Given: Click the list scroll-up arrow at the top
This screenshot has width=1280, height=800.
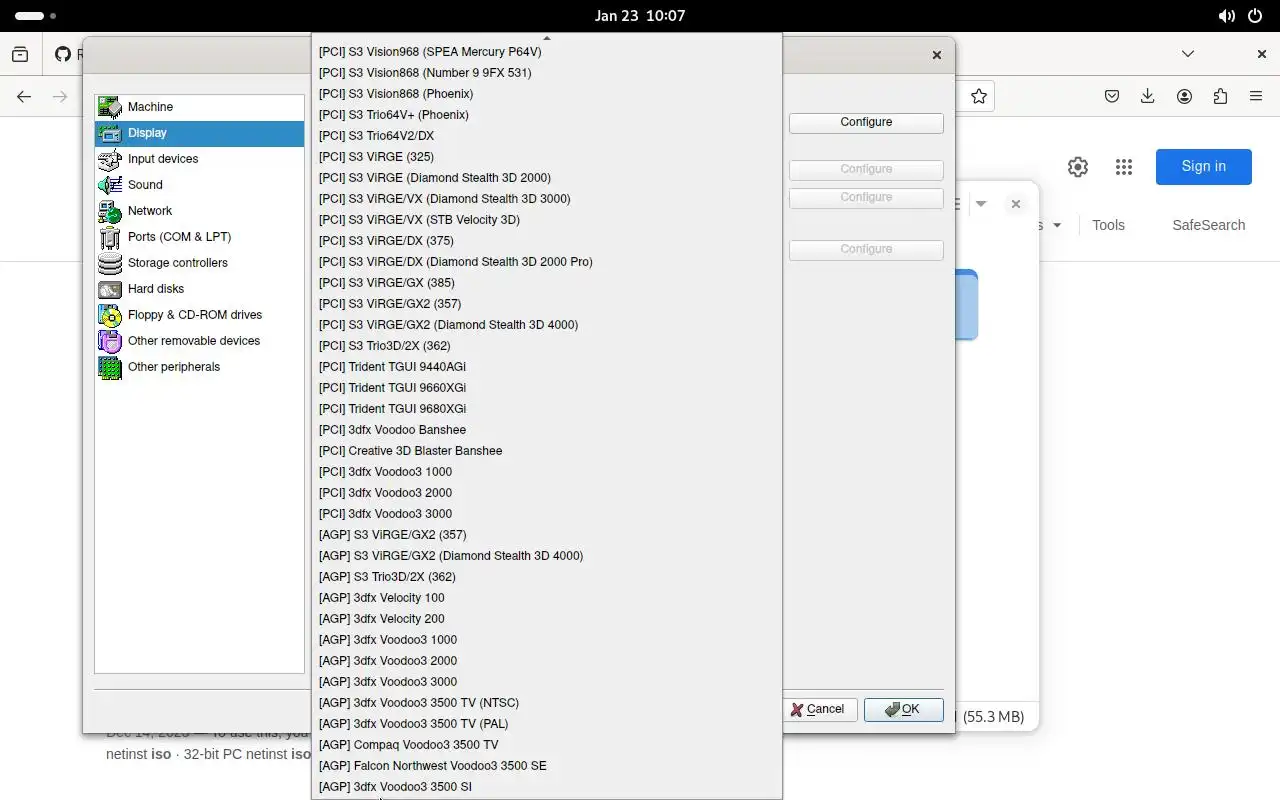Looking at the screenshot, I should click(x=547, y=38).
